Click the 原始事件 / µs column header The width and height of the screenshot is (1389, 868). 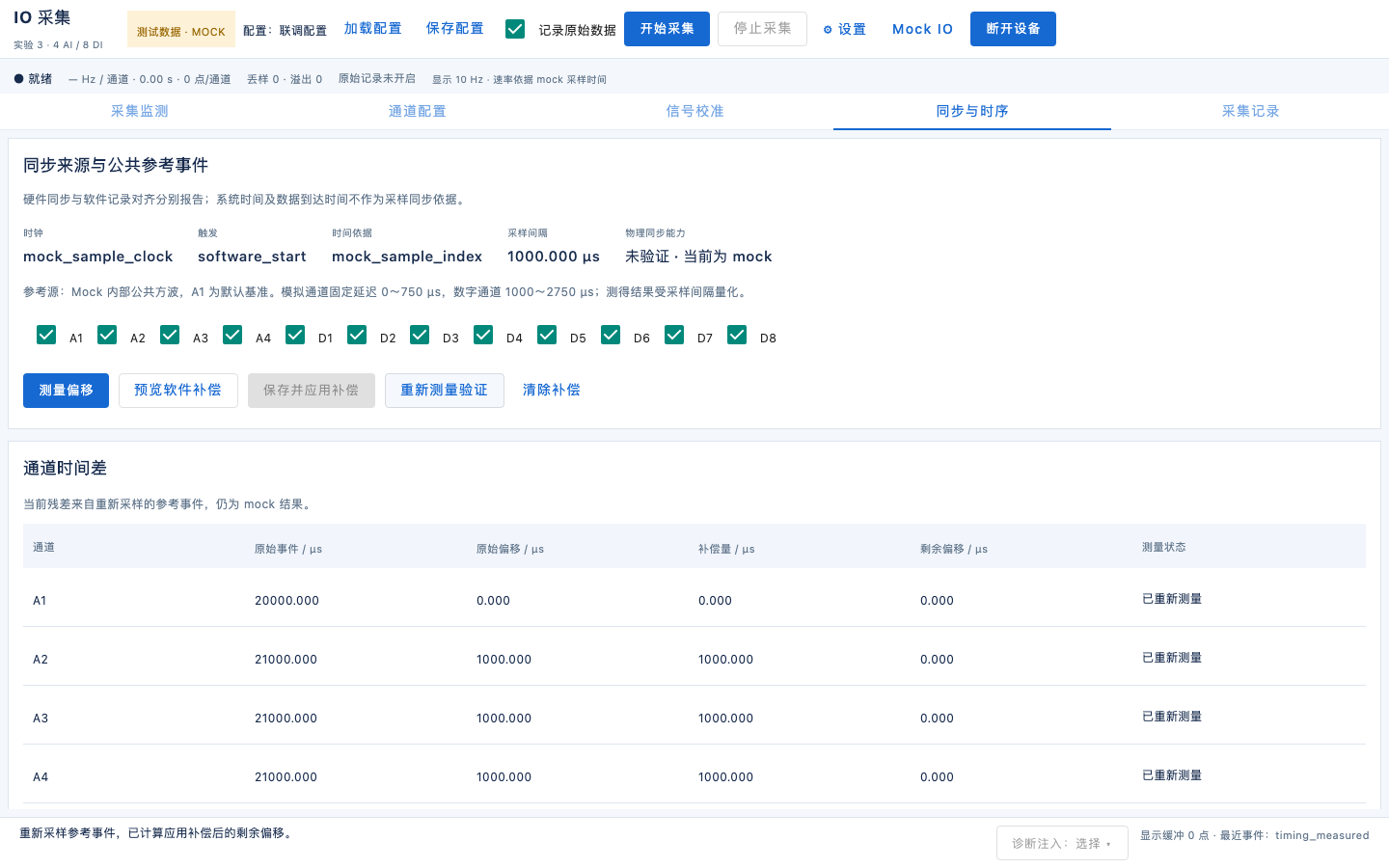pos(288,549)
